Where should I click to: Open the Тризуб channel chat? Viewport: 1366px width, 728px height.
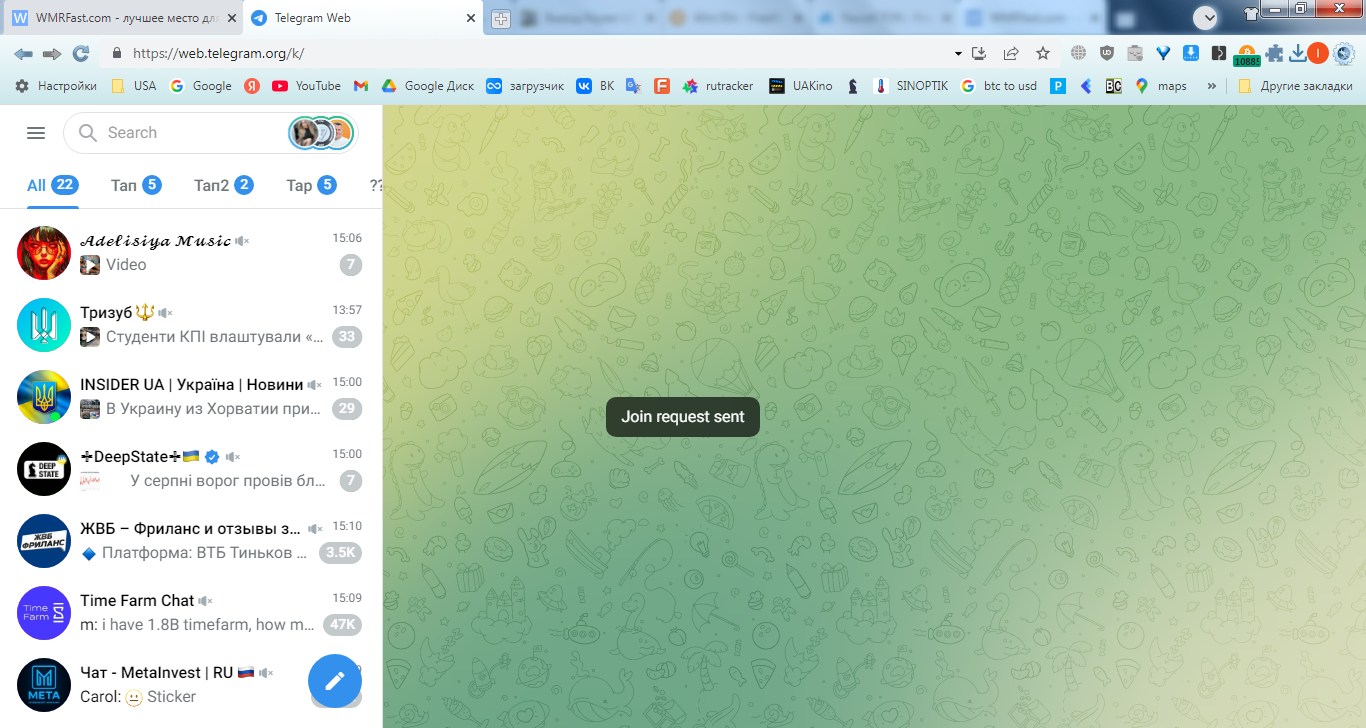(x=191, y=325)
